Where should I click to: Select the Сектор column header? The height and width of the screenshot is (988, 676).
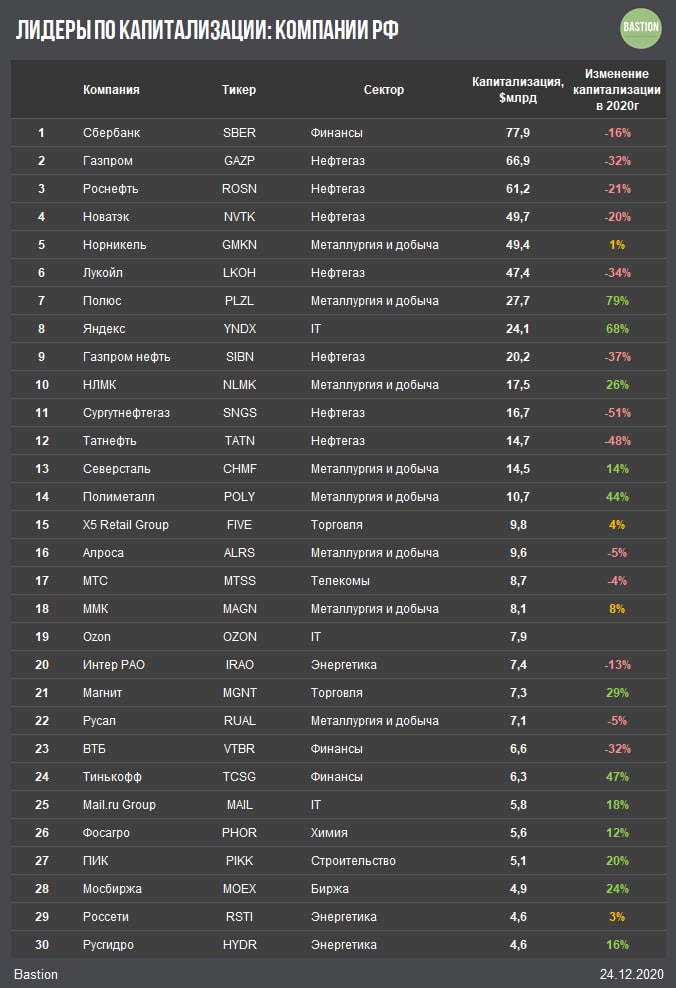tap(384, 89)
